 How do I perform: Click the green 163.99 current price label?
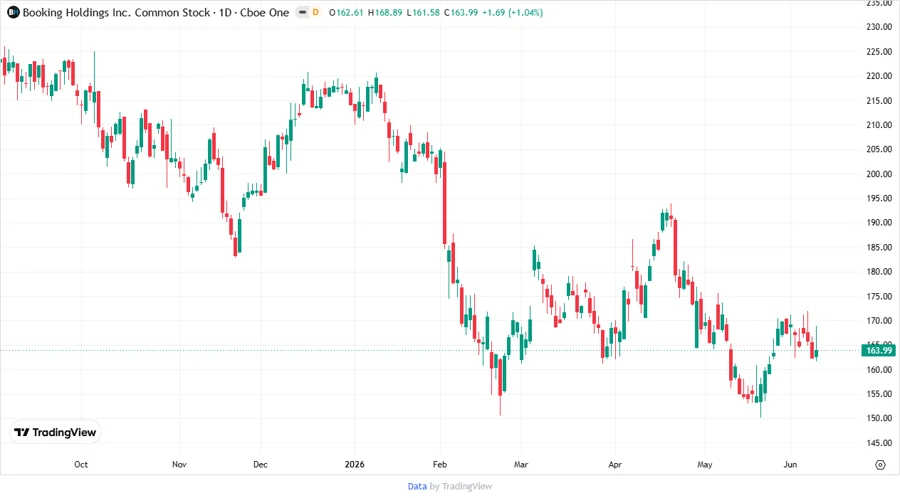click(879, 351)
